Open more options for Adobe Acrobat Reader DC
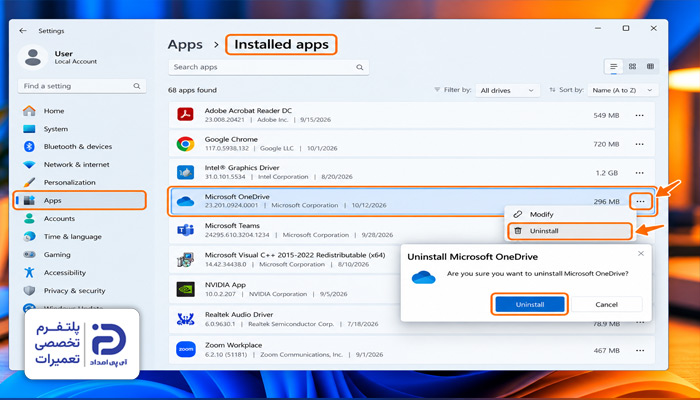 pos(639,116)
